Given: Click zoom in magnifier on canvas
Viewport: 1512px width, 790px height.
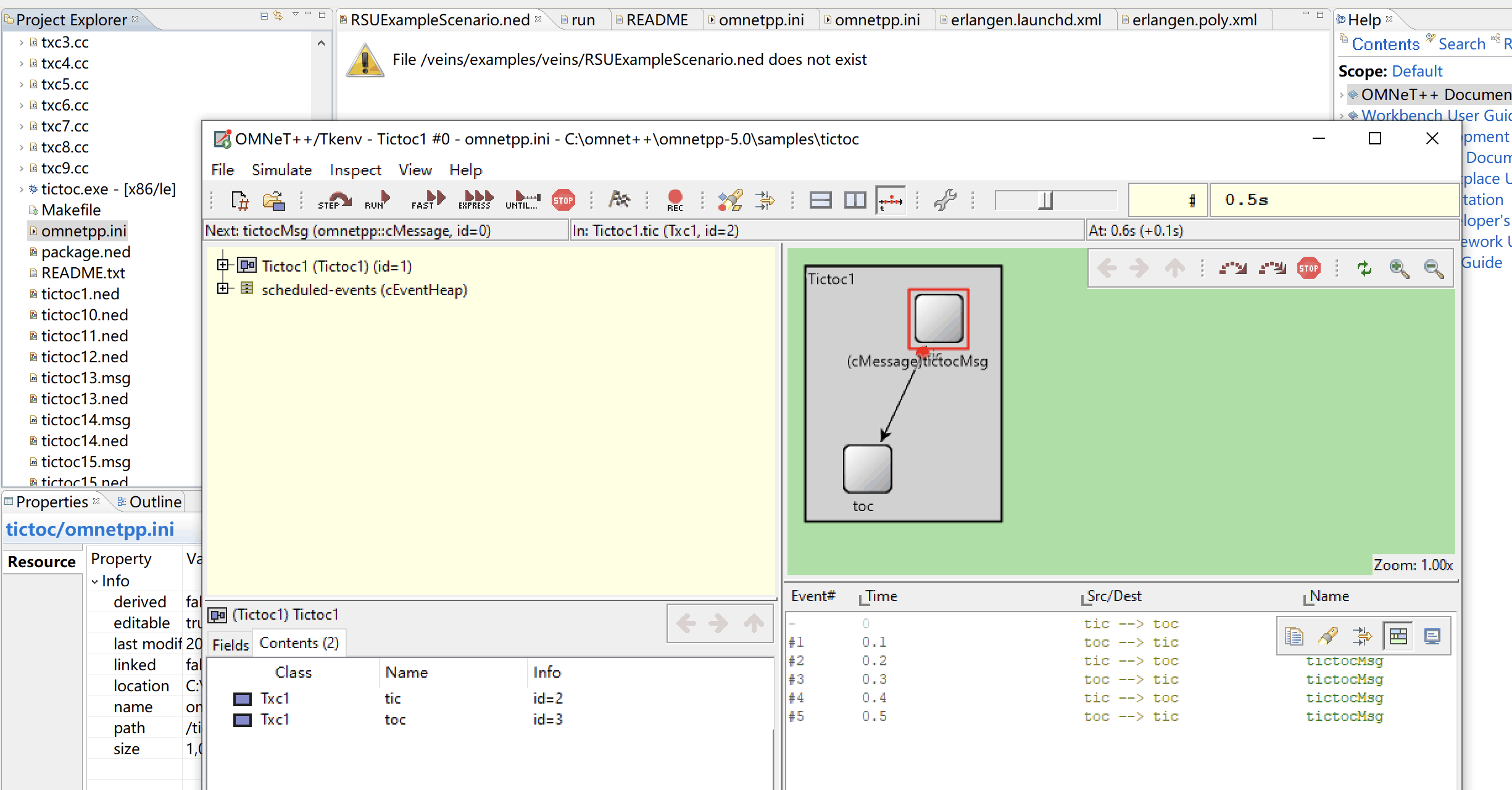Looking at the screenshot, I should coord(1398,268).
